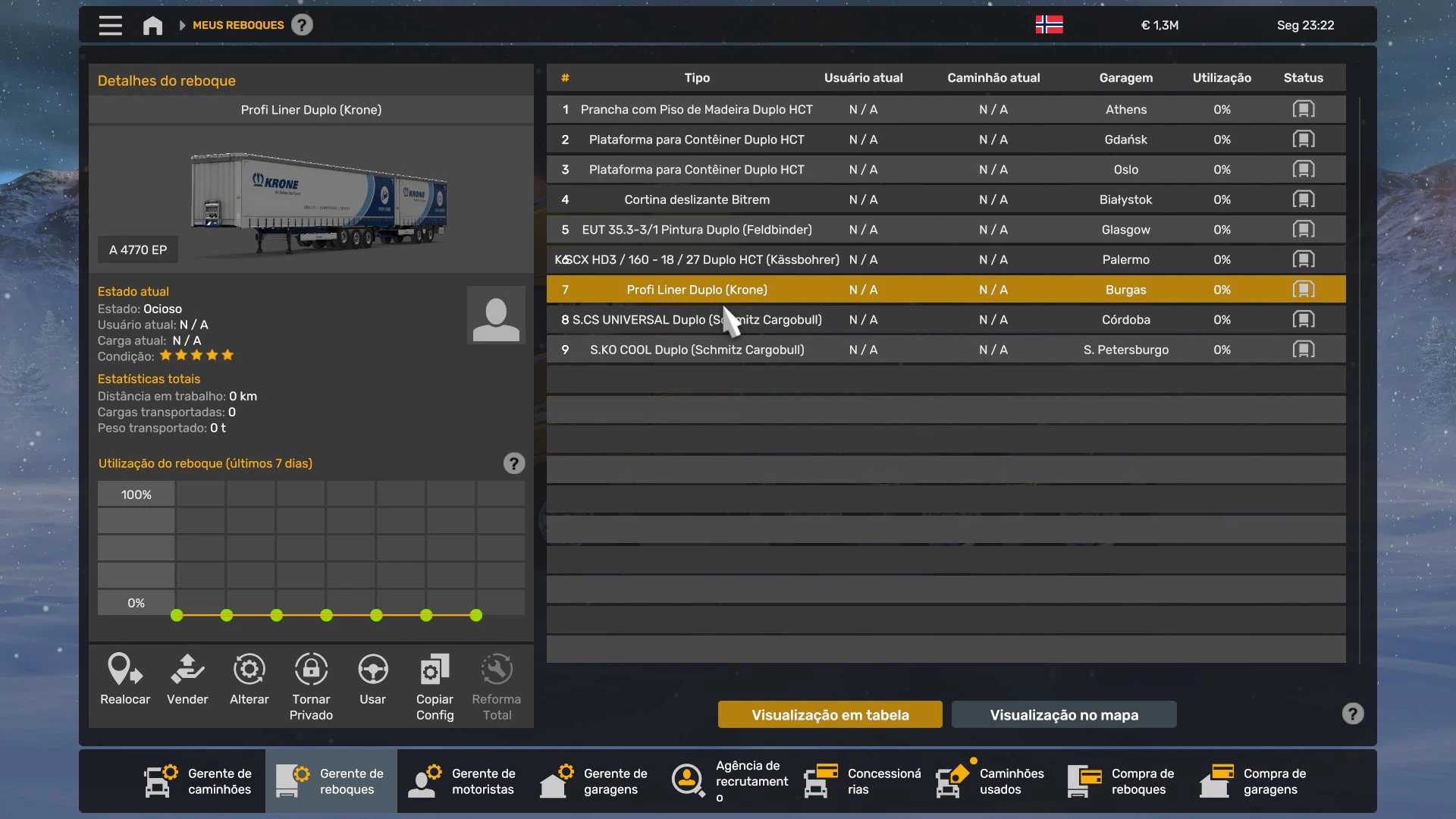
Task: Go to the home screen icon
Action: 152,25
